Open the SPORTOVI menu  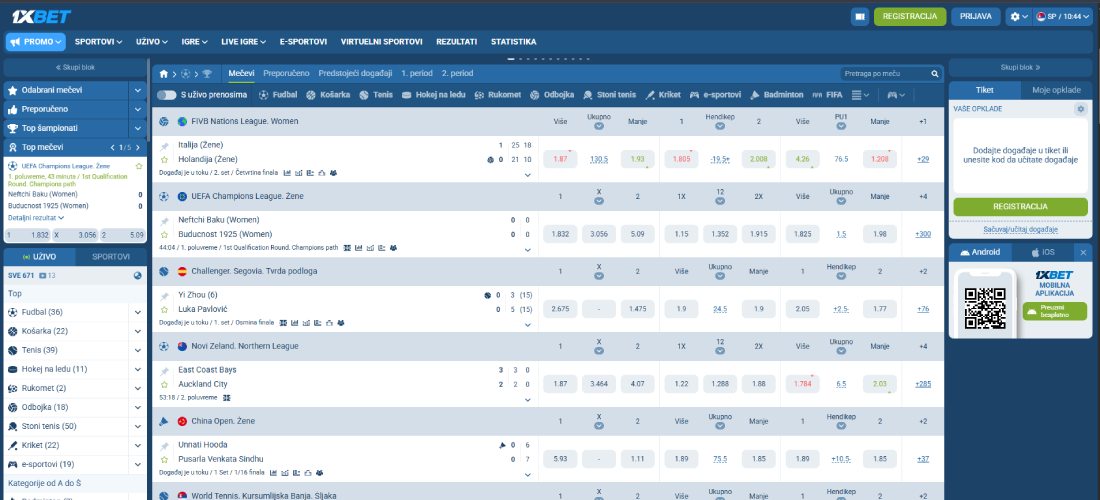click(98, 41)
